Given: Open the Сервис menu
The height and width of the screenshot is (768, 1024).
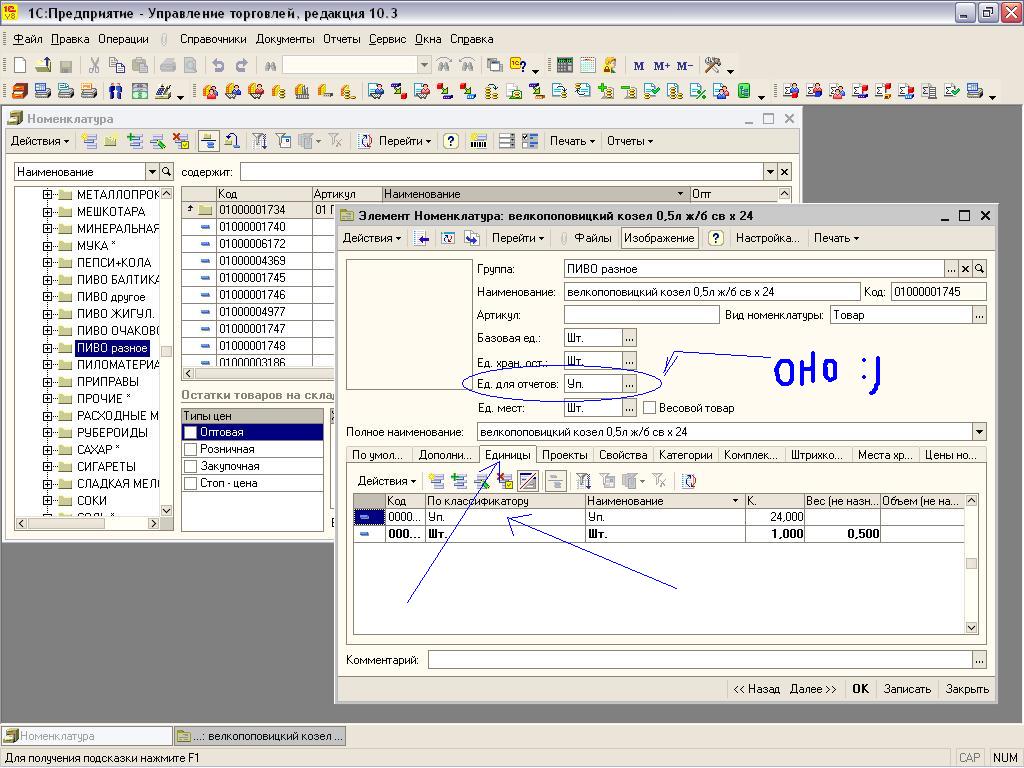Looking at the screenshot, I should 387,39.
